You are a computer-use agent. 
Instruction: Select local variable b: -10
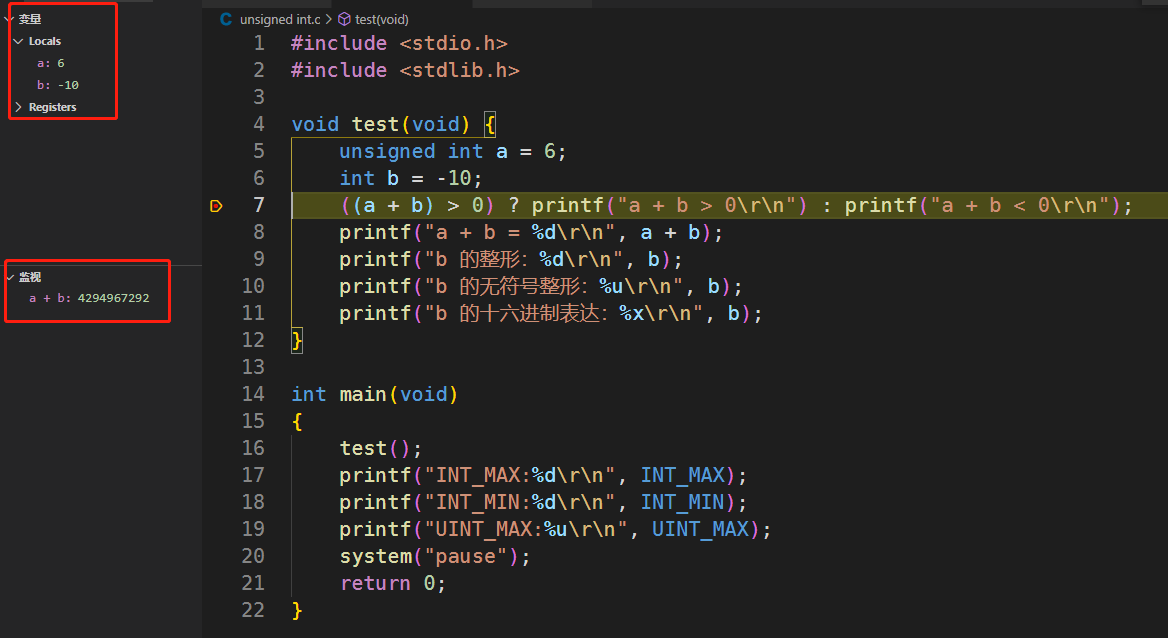tap(57, 85)
